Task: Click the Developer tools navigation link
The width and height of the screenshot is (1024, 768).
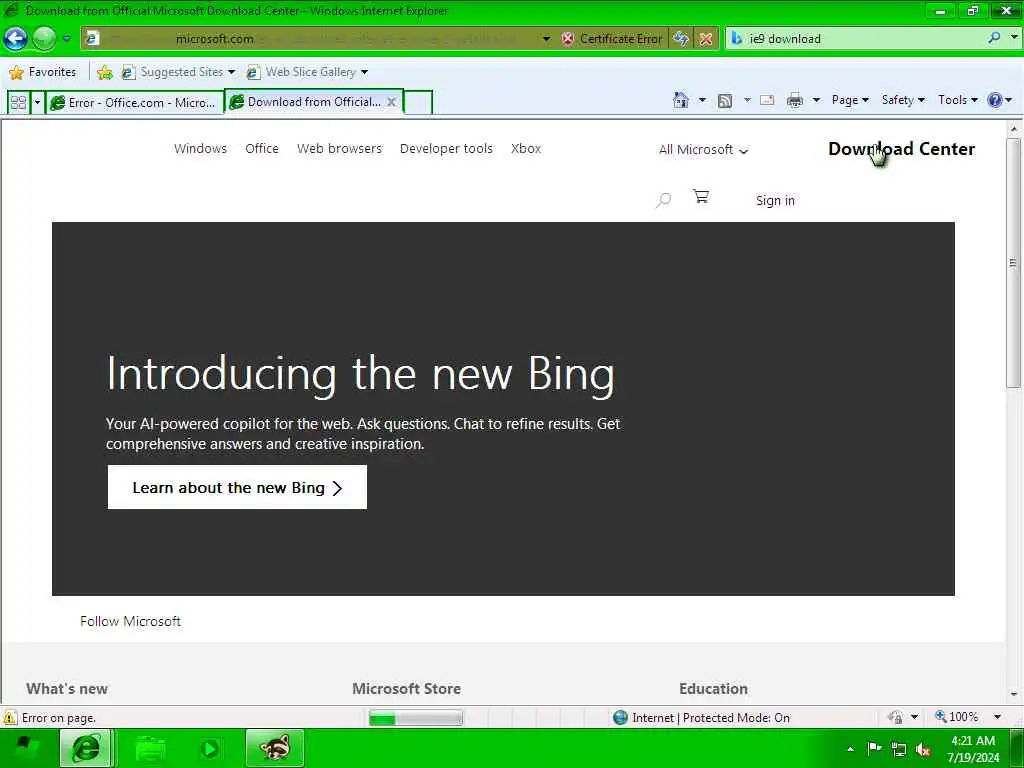Action: [x=446, y=148]
